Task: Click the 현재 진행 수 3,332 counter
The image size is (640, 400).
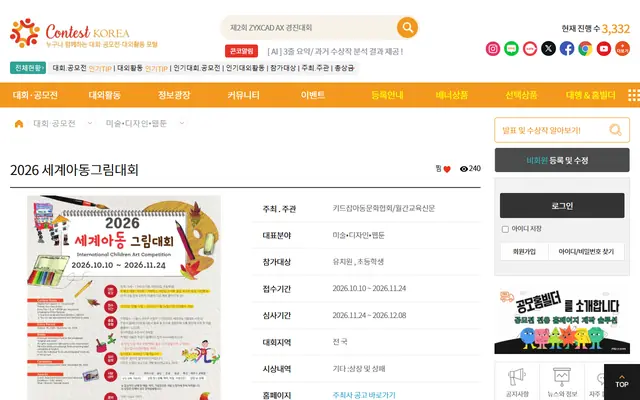Action: click(x=596, y=29)
